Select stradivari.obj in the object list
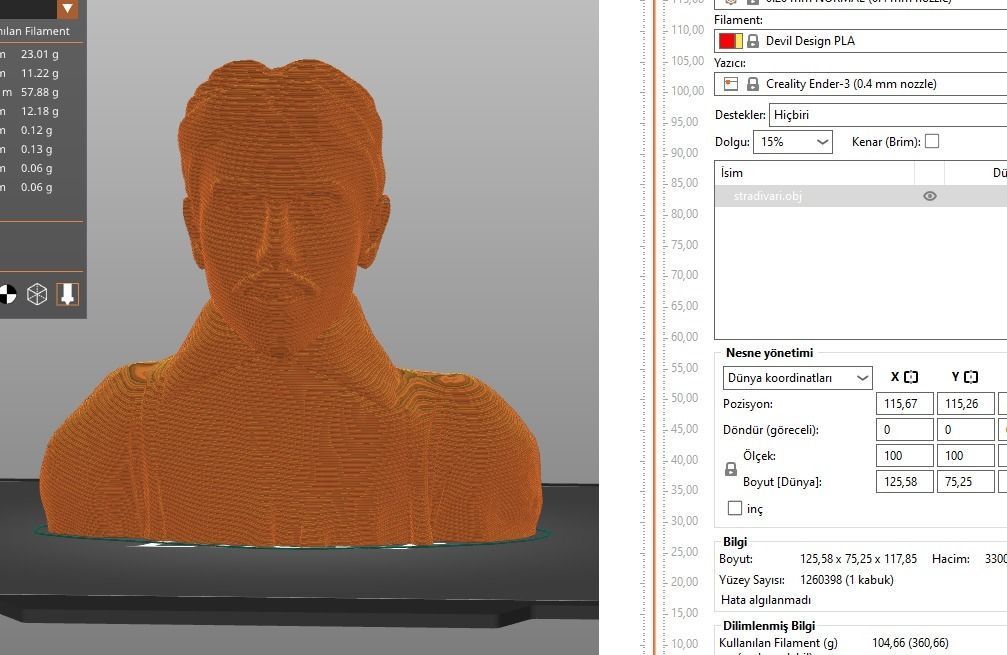The image size is (1007, 655). click(861, 196)
